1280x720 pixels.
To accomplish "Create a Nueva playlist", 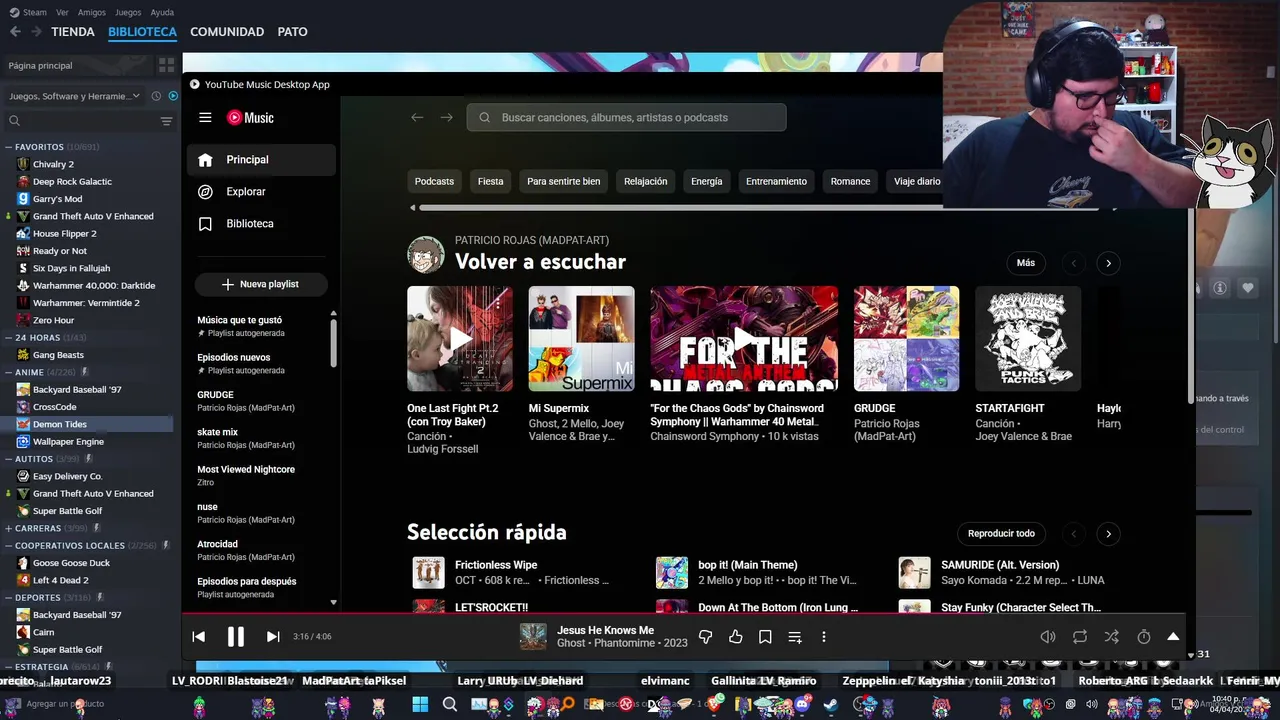I will [261, 284].
